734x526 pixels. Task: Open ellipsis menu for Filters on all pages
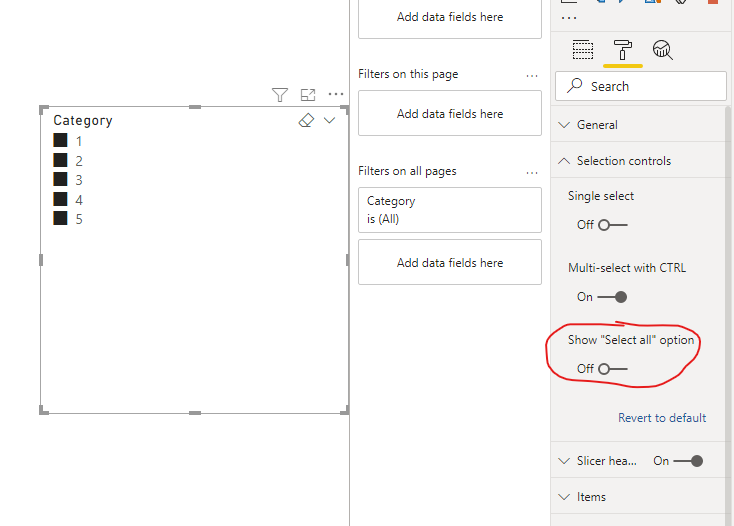[532, 173]
